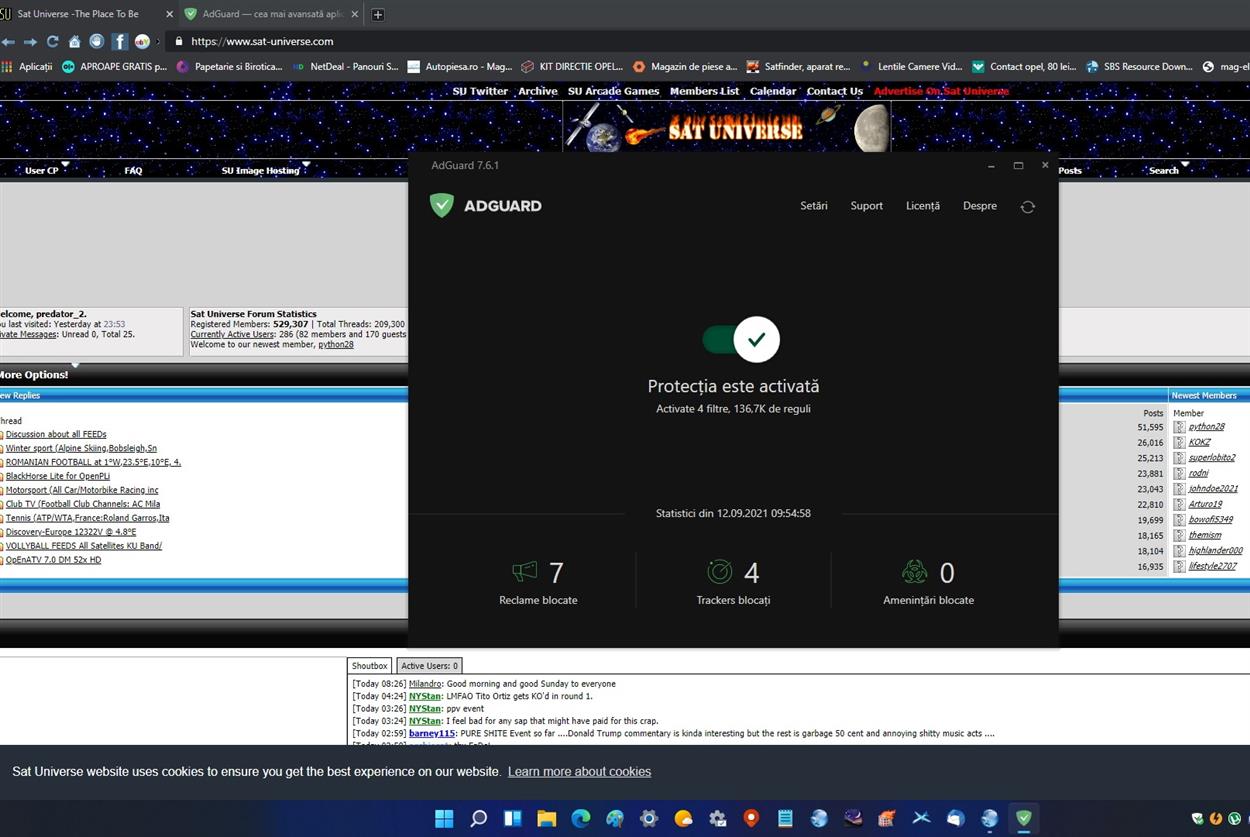This screenshot has width=1250, height=837.
Task: Open AdGuard Licență section
Action: click(x=923, y=206)
